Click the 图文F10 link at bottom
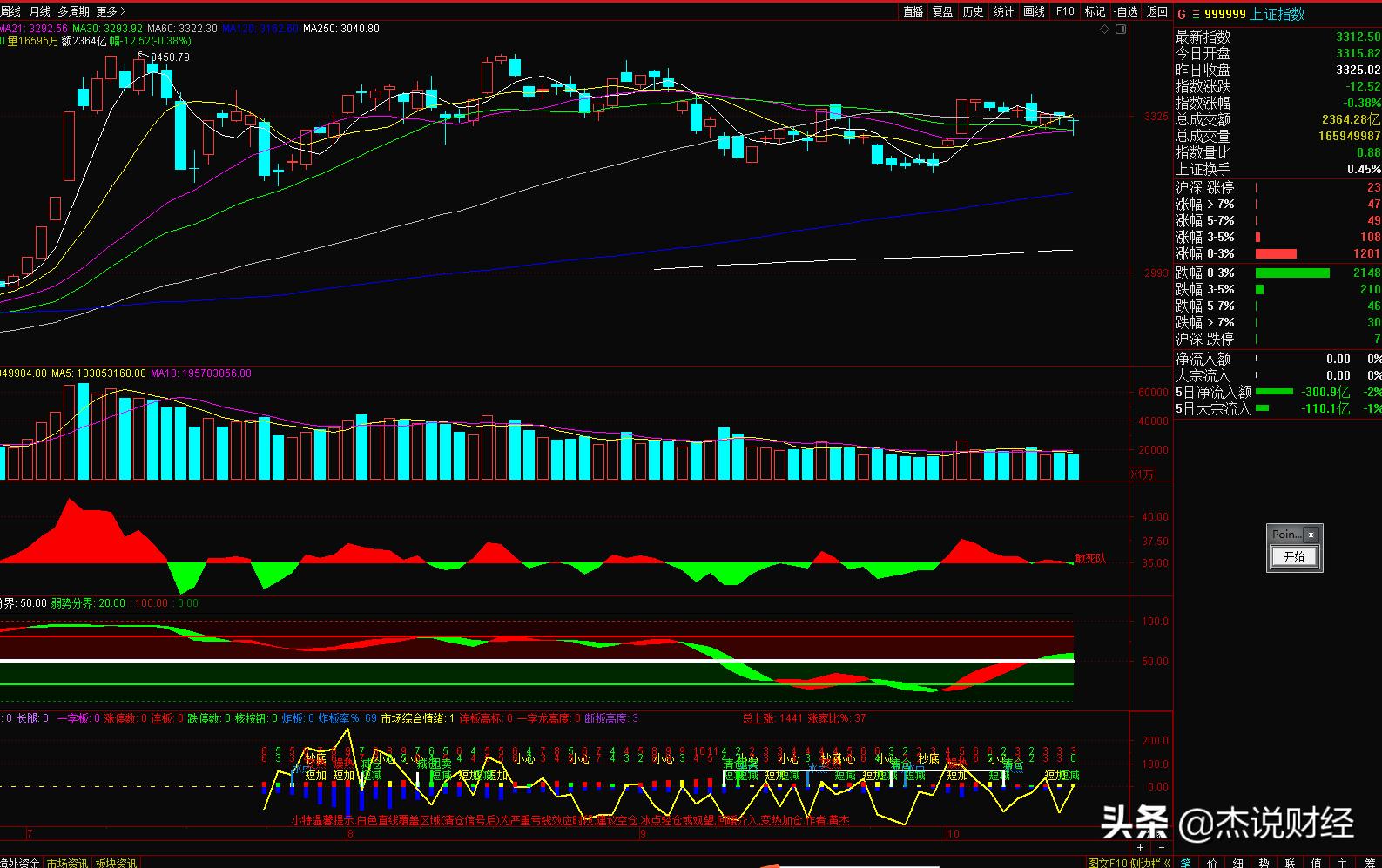This screenshot has height=868, width=1382. pos(1108,862)
